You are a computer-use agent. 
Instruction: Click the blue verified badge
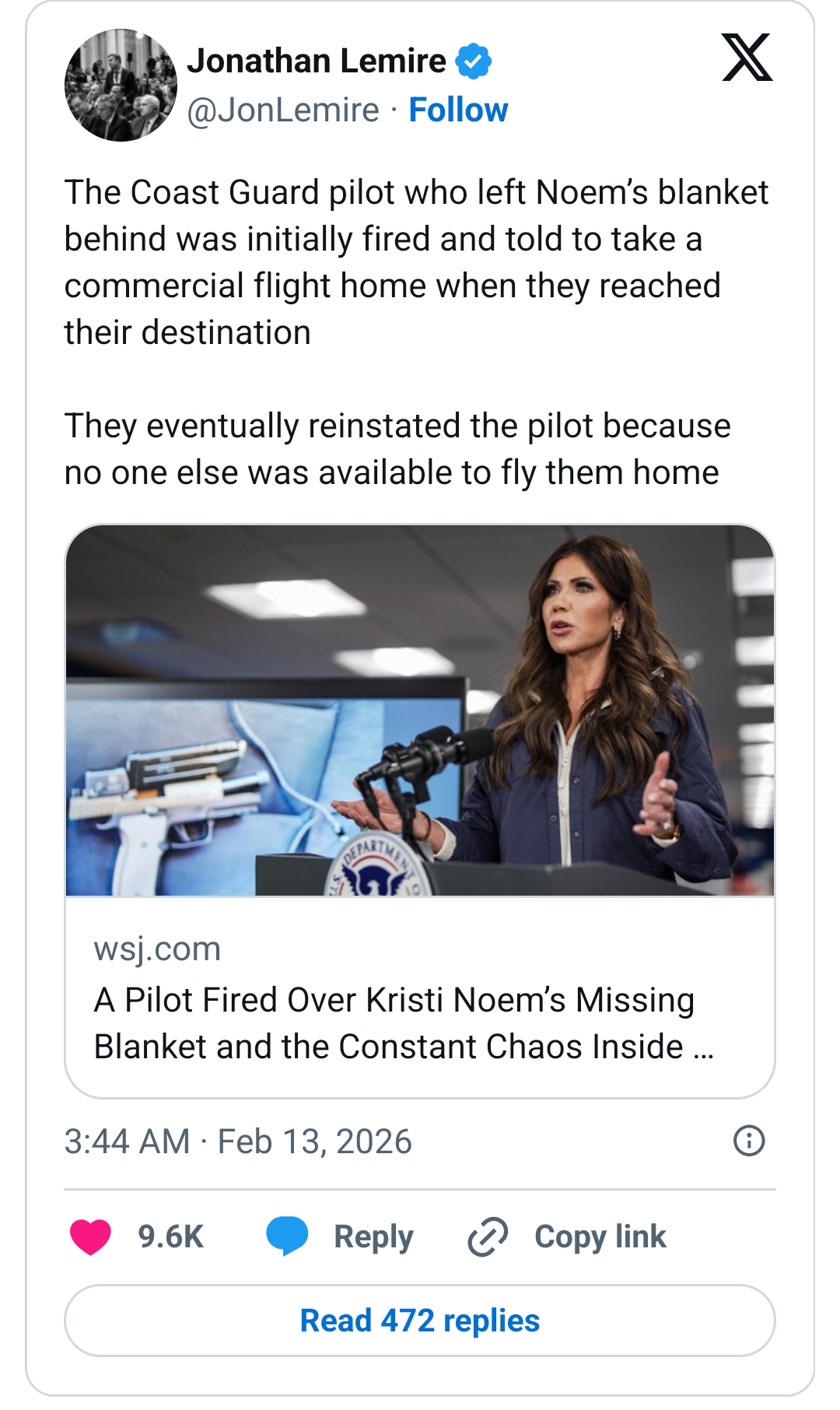(x=473, y=61)
